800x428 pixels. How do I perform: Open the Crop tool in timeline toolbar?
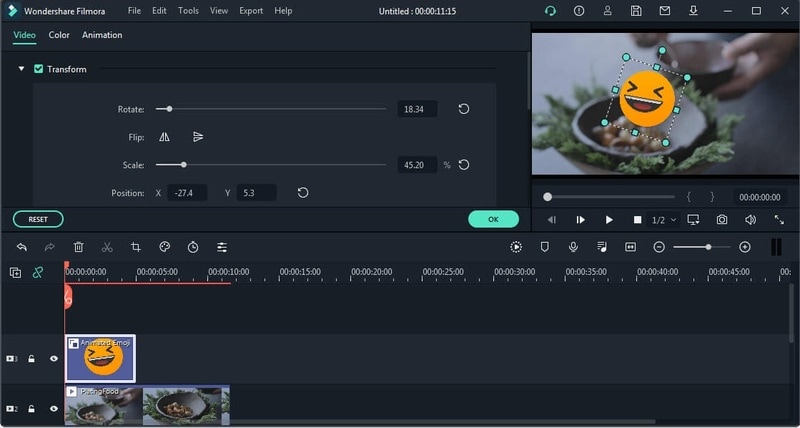(135, 247)
